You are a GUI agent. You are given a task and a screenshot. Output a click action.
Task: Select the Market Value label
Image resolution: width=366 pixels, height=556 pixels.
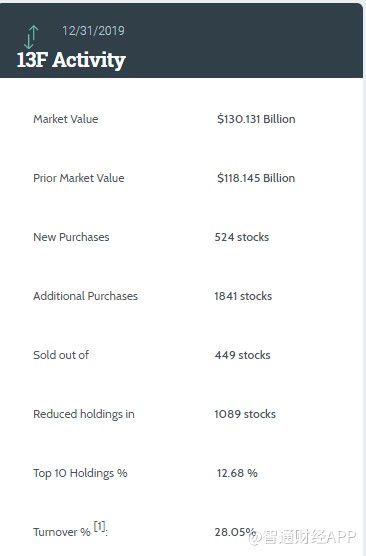66,119
